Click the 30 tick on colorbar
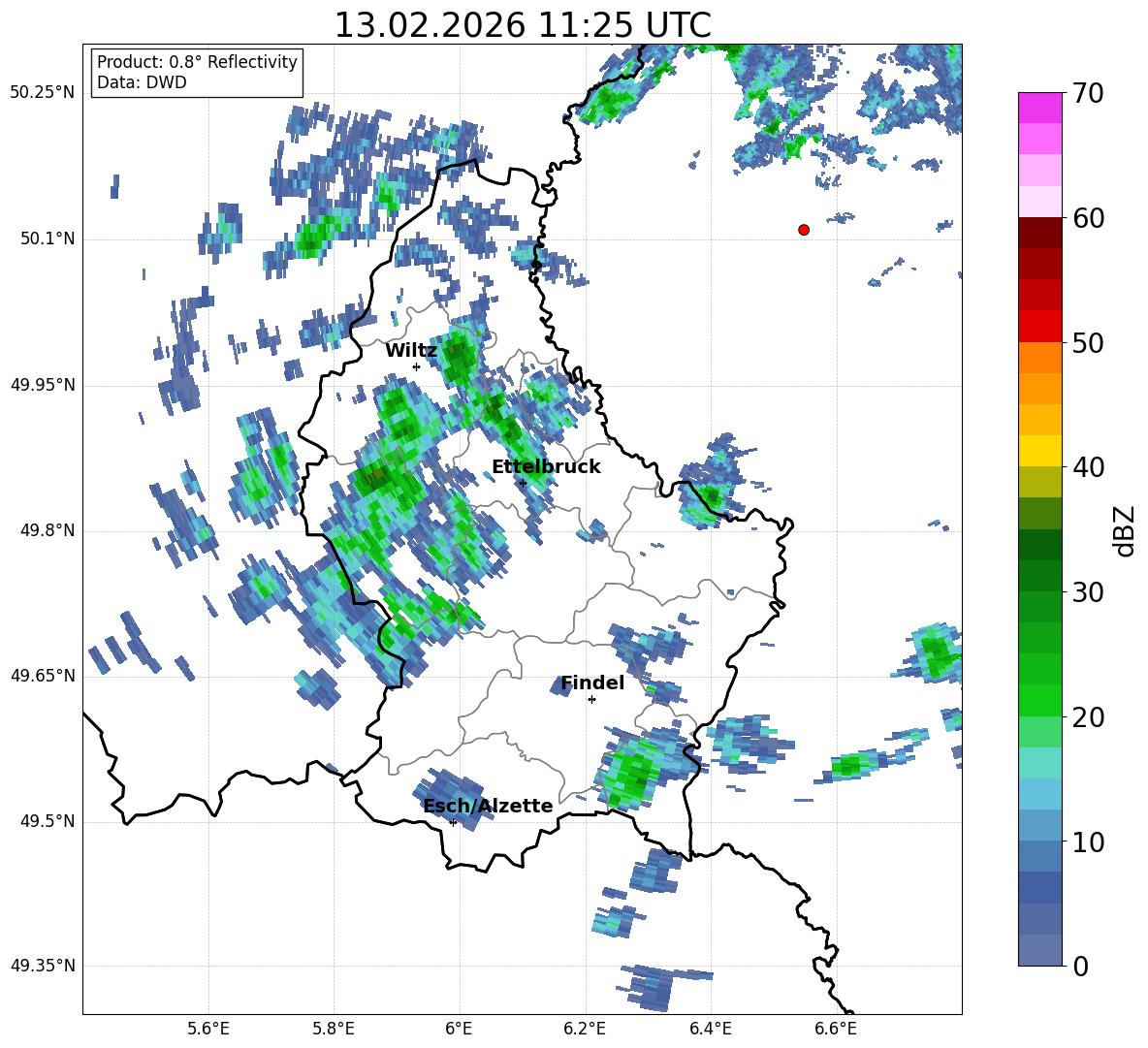 [x=1088, y=592]
